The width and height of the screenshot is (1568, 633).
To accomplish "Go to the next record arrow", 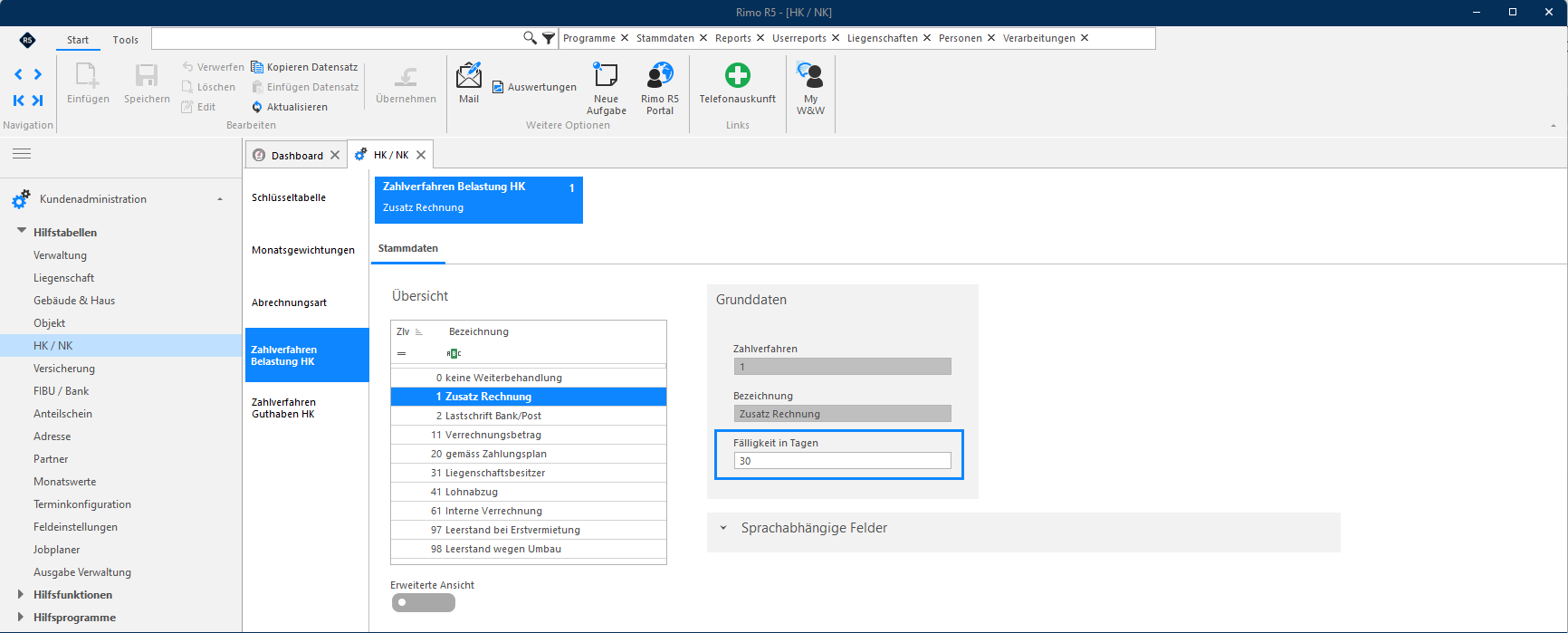I will click(38, 74).
